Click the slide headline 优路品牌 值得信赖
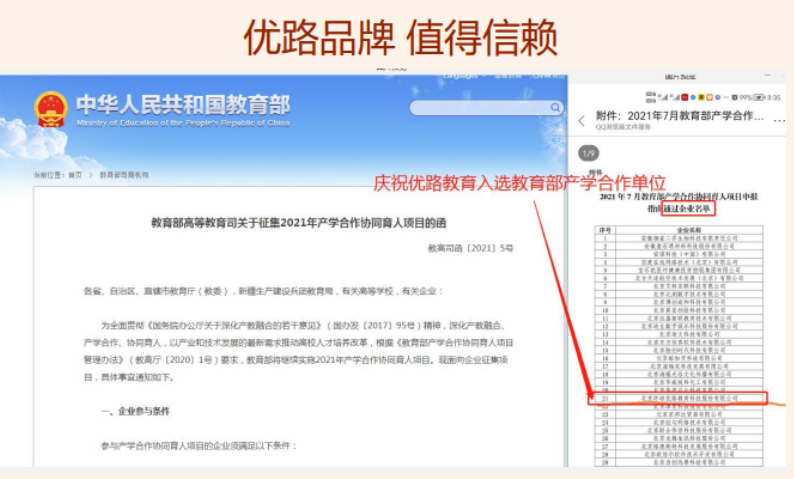Screen dimensions: 794x479 401,37
